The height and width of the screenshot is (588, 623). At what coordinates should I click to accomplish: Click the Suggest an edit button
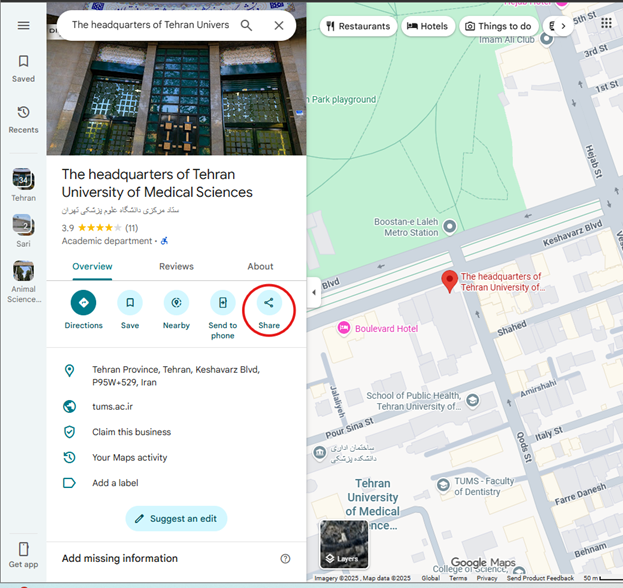click(176, 518)
